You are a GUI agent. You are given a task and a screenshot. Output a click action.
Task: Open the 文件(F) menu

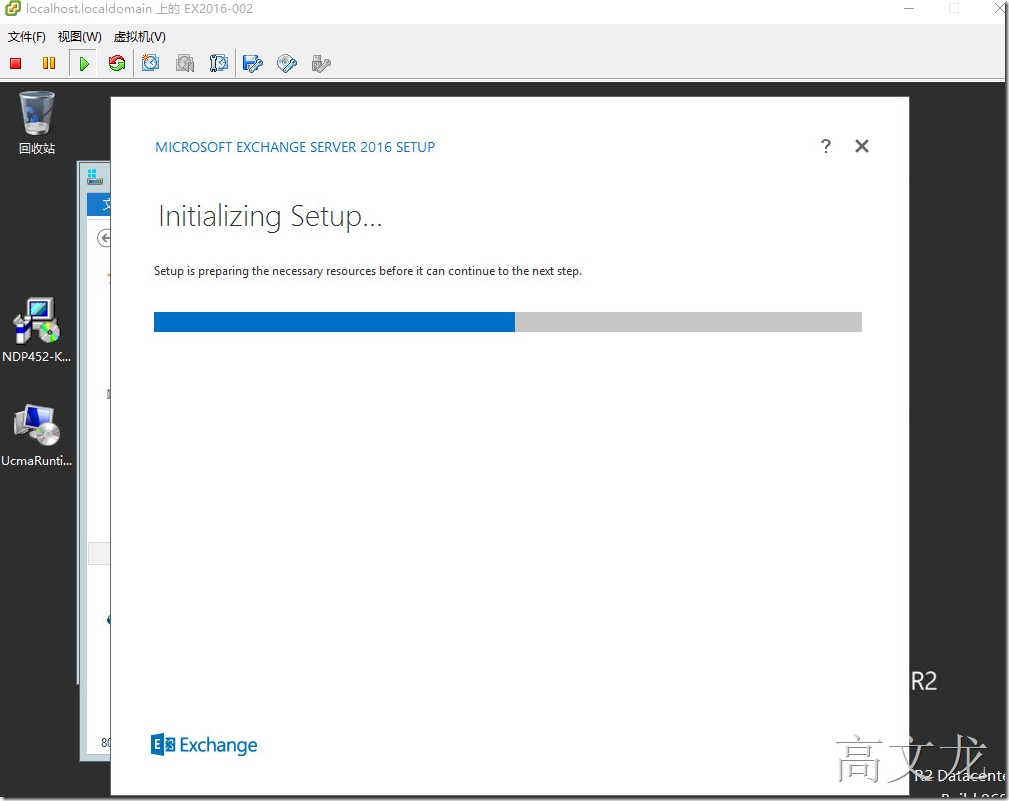(27, 37)
